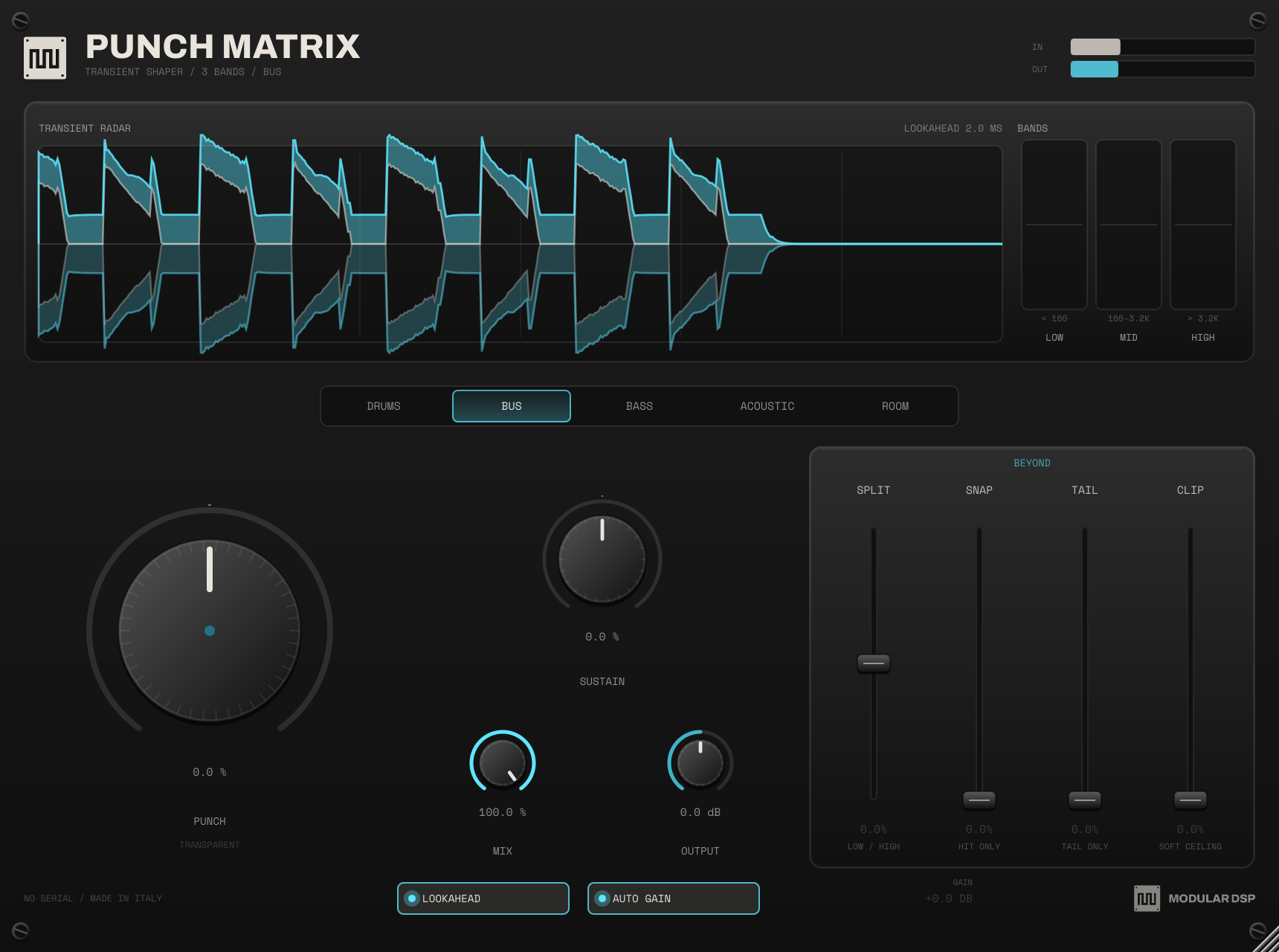Click the Output gain knob
The height and width of the screenshot is (952, 1279).
(x=700, y=763)
